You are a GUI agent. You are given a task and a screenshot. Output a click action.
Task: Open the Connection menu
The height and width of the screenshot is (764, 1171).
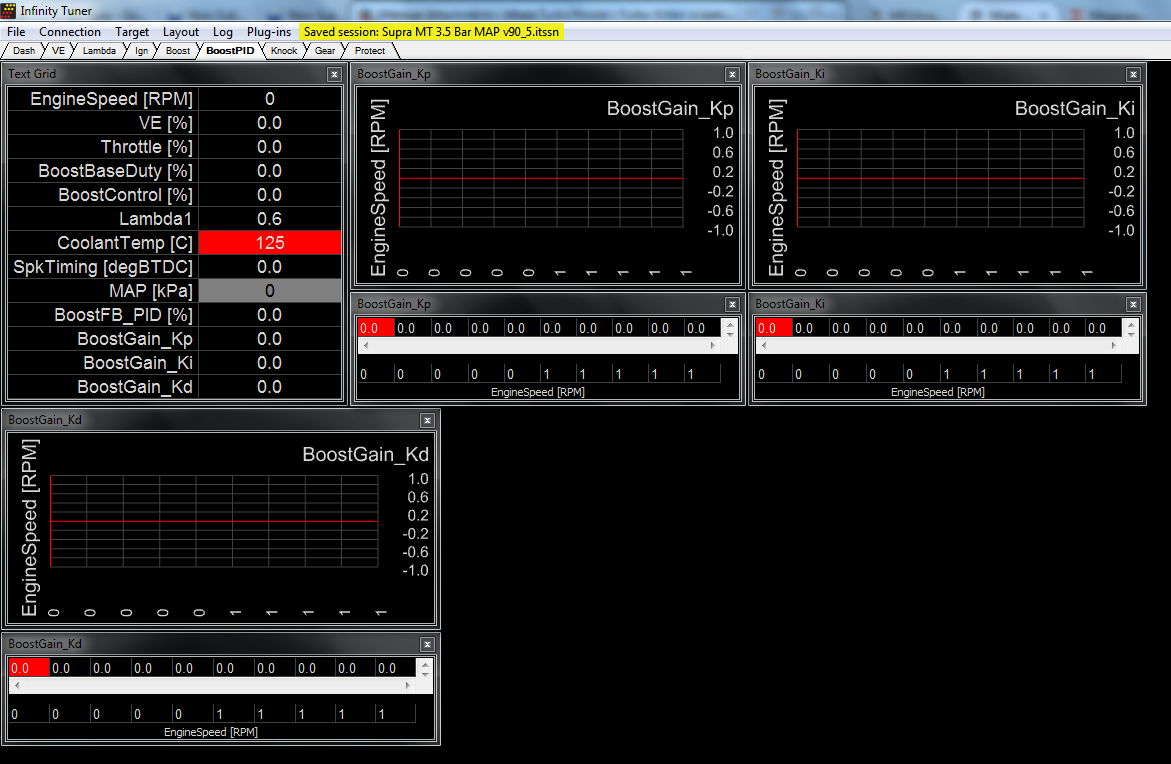(x=70, y=32)
